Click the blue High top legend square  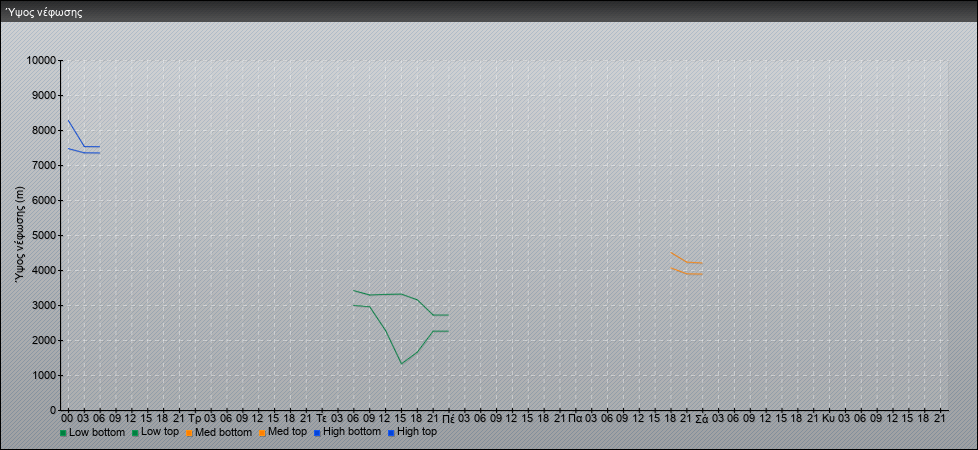click(391, 433)
